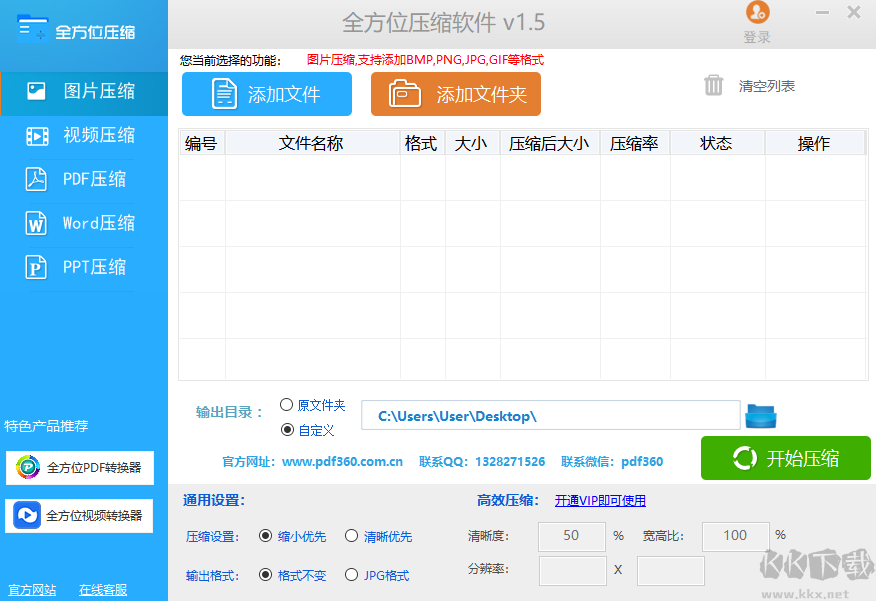Screen dimensions: 876x601
Task: Click 添加文件 to add files
Action: pyautogui.click(x=266, y=93)
